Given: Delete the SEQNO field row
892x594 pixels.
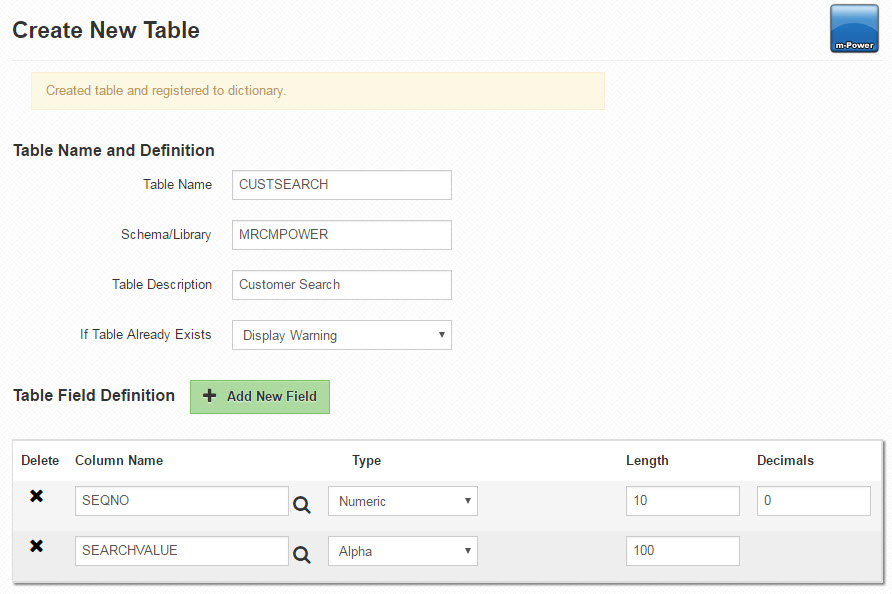Looking at the screenshot, I should [x=36, y=497].
